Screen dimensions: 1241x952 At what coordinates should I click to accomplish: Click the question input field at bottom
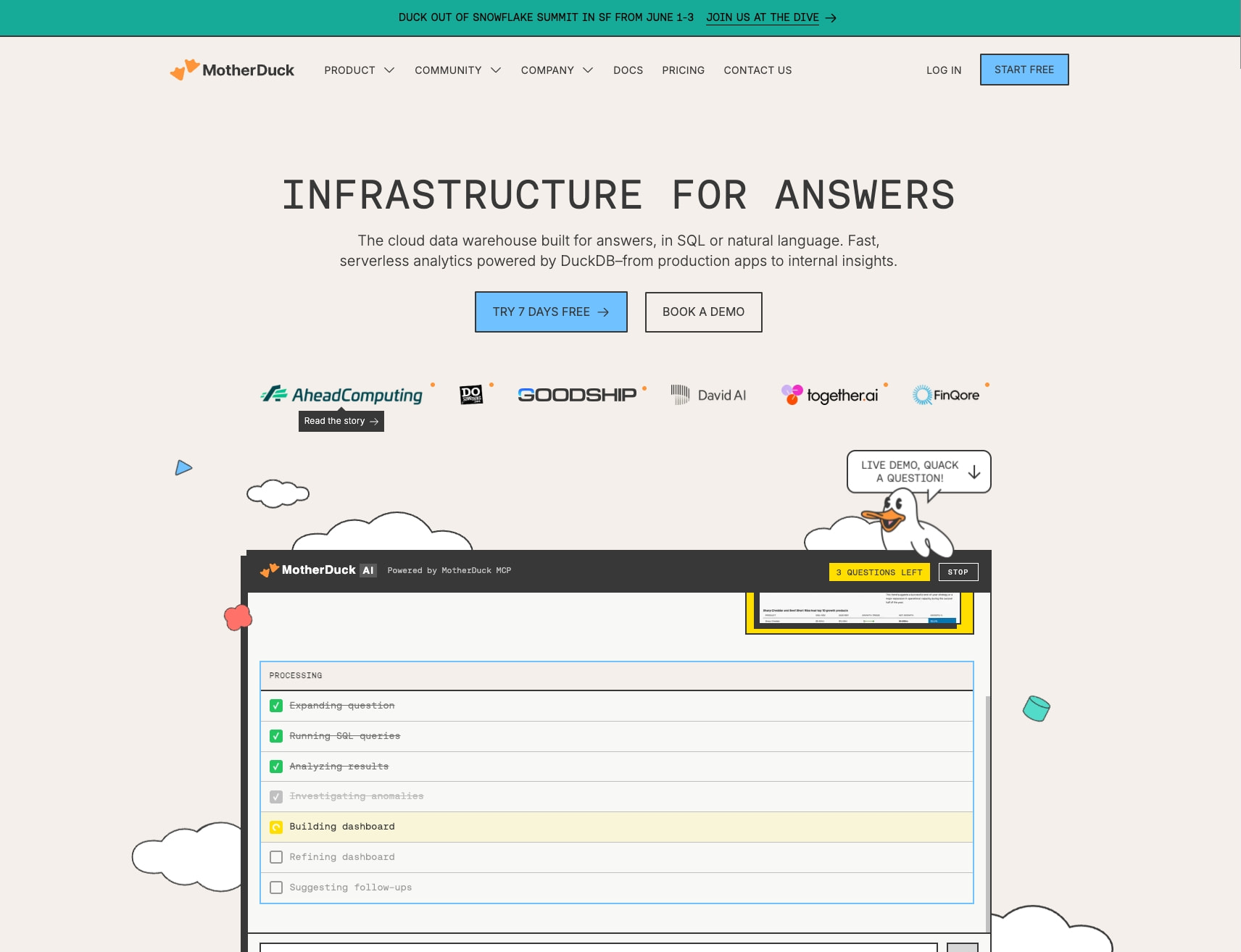click(x=599, y=948)
